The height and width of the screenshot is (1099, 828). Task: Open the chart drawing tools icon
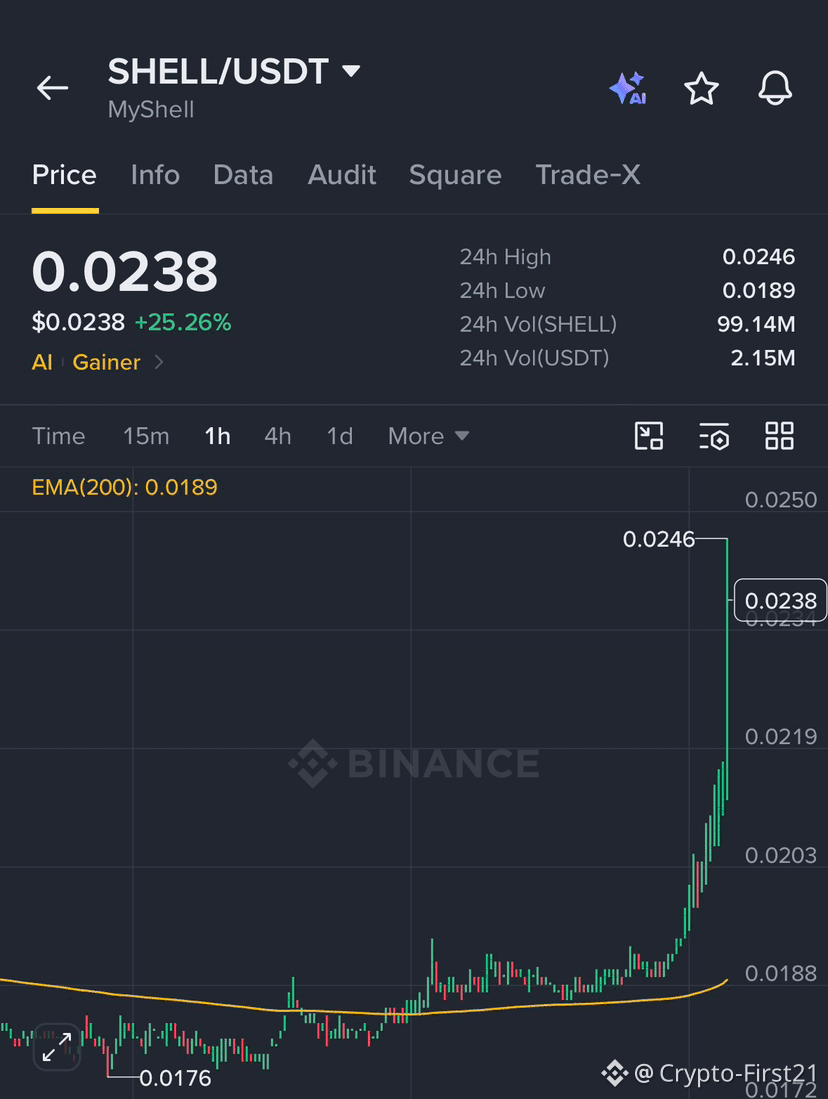[x=649, y=436]
